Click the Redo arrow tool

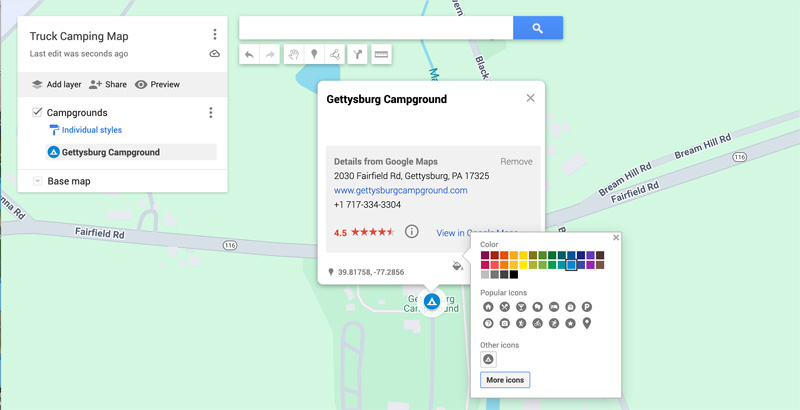point(270,55)
